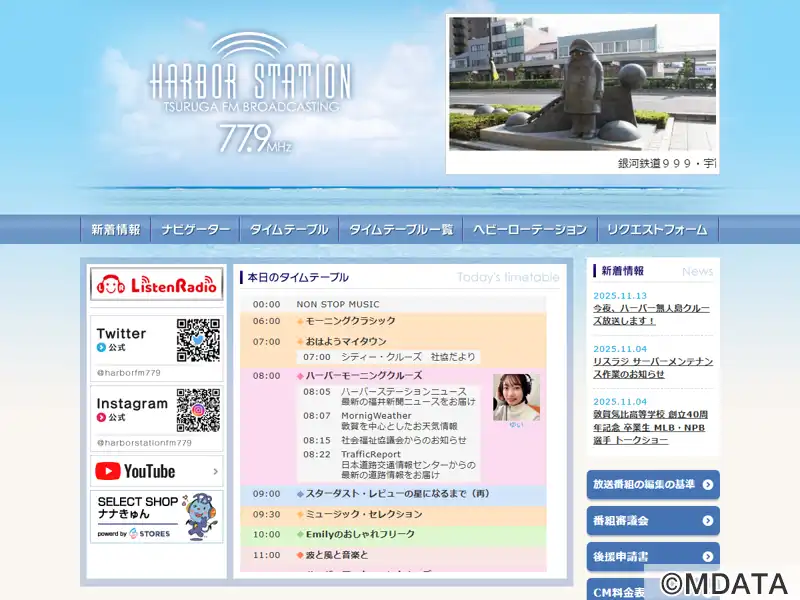The height and width of the screenshot is (600, 800).
Task: Open the SELECT SHOP ナナきゅん banner
Action: [x=156, y=517]
